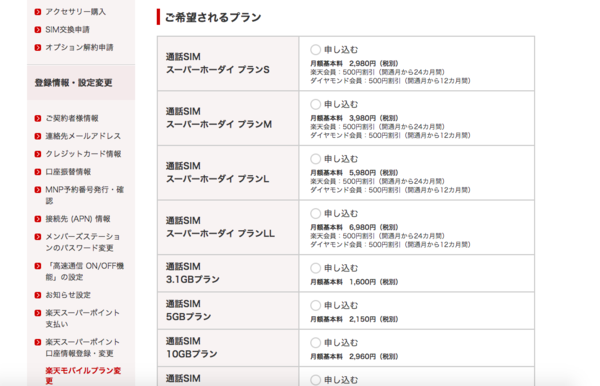
Task: Click 通話SIM スーパーホーダイ プランL plan name
Action: point(217,173)
